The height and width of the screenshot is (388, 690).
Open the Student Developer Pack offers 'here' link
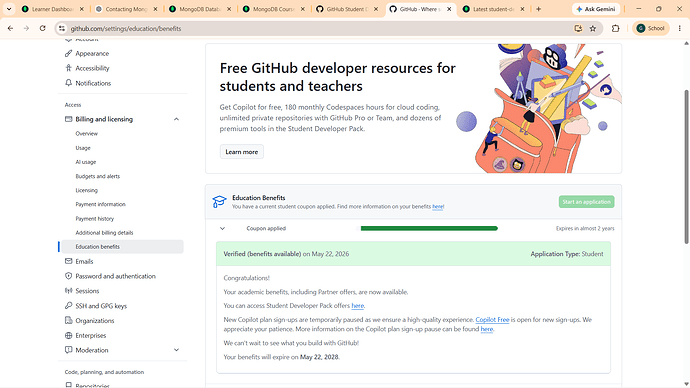coord(358,305)
